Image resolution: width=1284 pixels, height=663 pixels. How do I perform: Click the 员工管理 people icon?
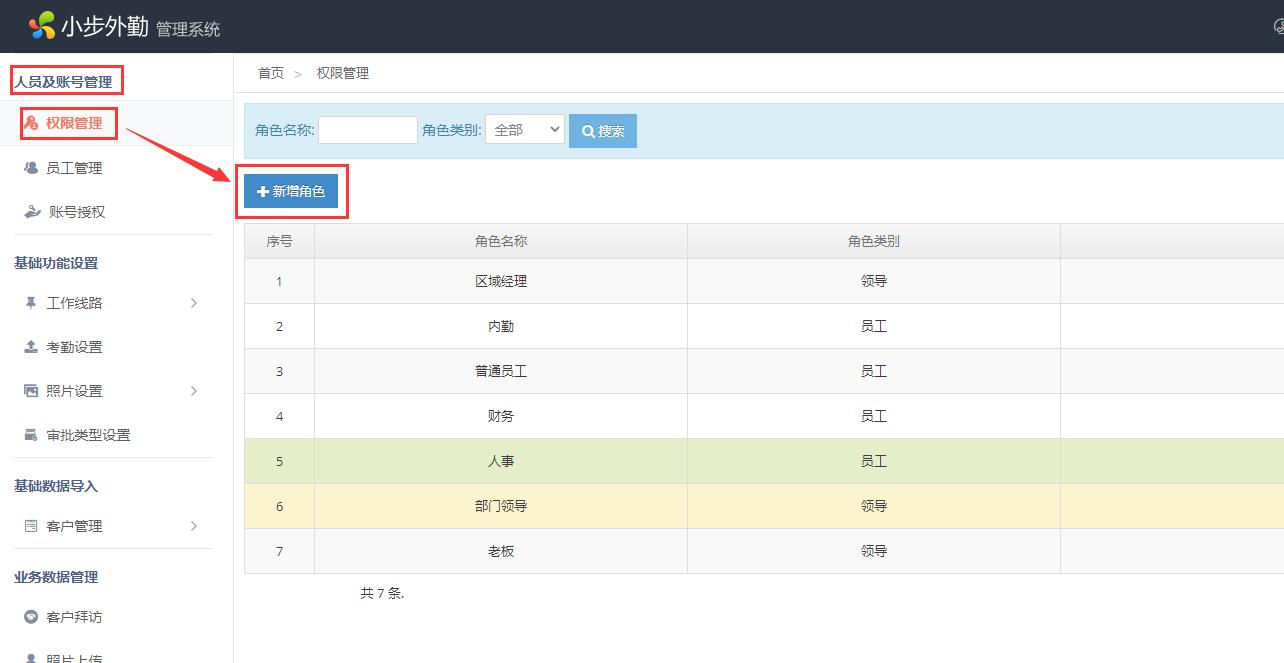coord(31,168)
